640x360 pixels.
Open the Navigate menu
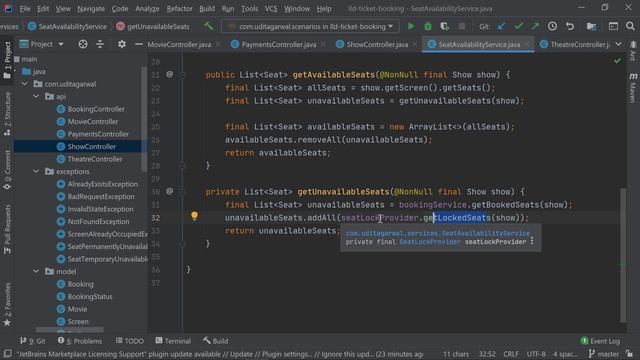pyautogui.click(x=91, y=9)
